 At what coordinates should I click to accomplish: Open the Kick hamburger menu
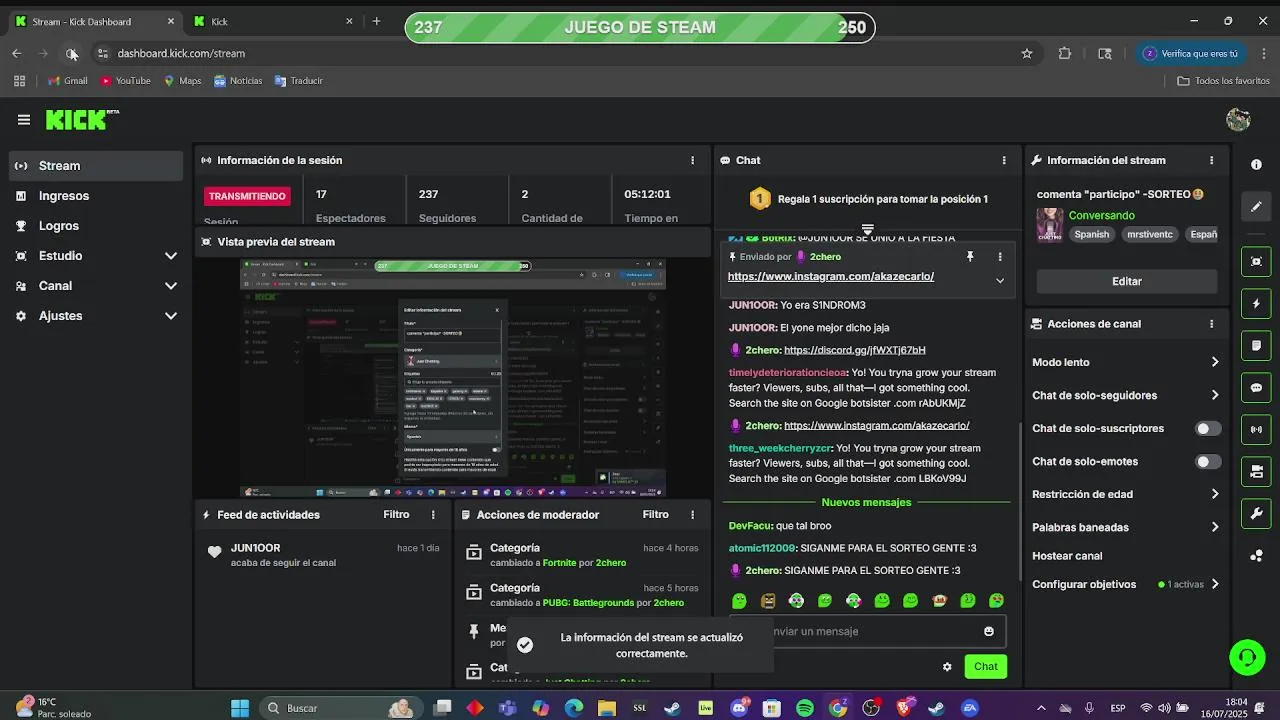[24, 120]
